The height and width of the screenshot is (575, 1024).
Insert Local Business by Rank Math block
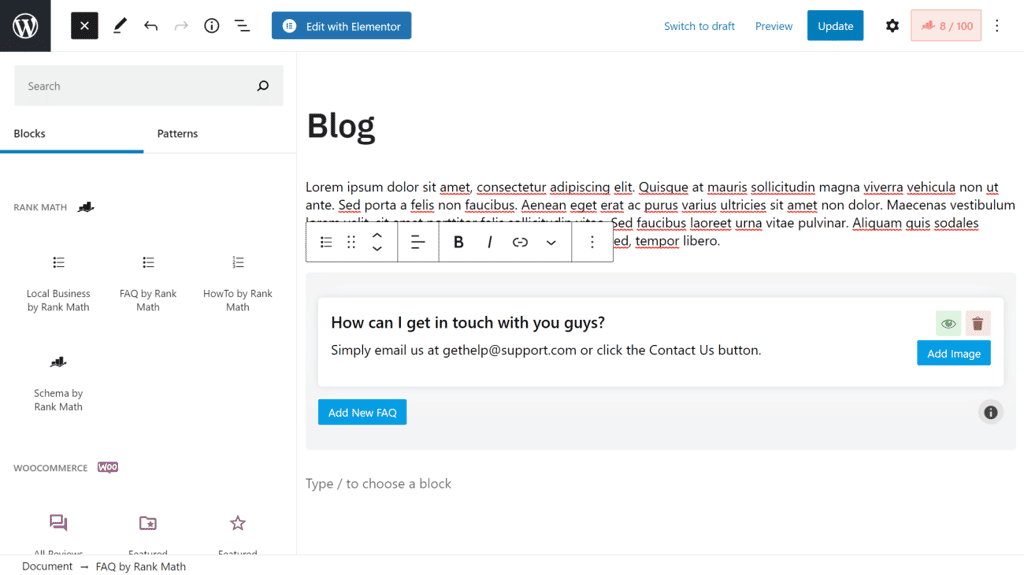click(x=58, y=284)
